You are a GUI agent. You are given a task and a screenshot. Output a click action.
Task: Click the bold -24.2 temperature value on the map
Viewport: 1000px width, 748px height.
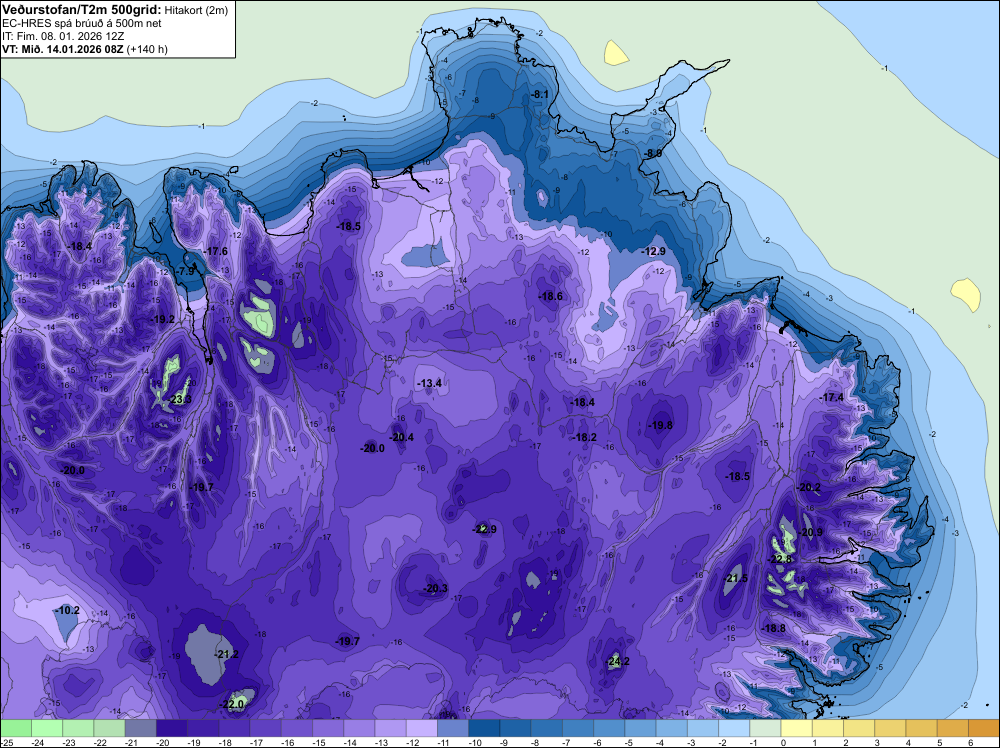point(618,661)
